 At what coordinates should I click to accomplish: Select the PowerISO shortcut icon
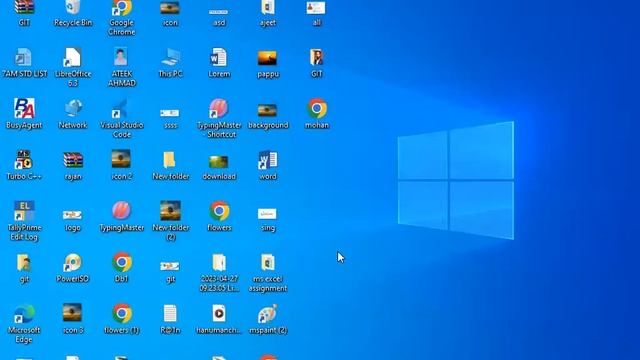(73, 268)
